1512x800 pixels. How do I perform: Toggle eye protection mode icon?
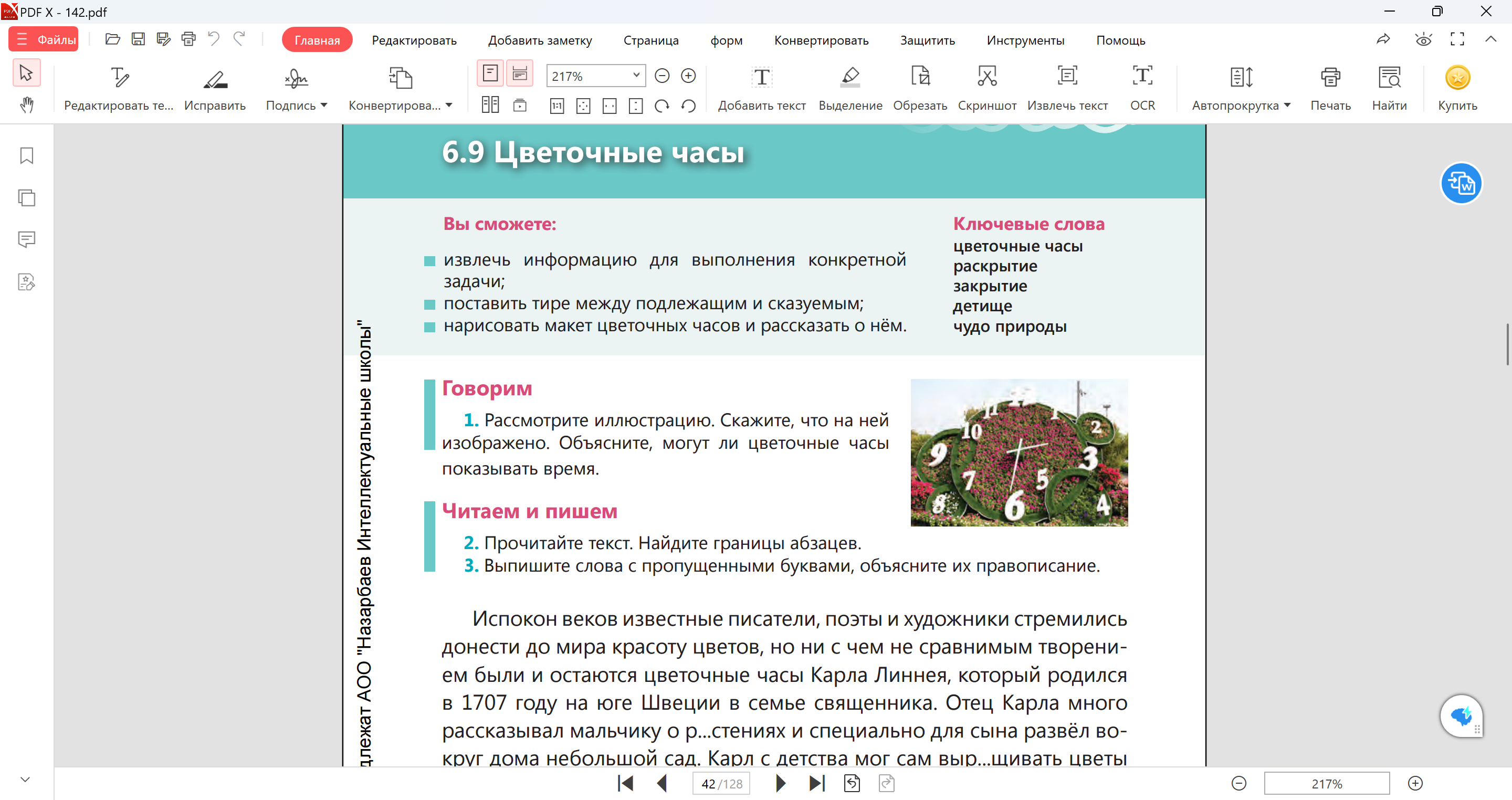coord(1423,40)
